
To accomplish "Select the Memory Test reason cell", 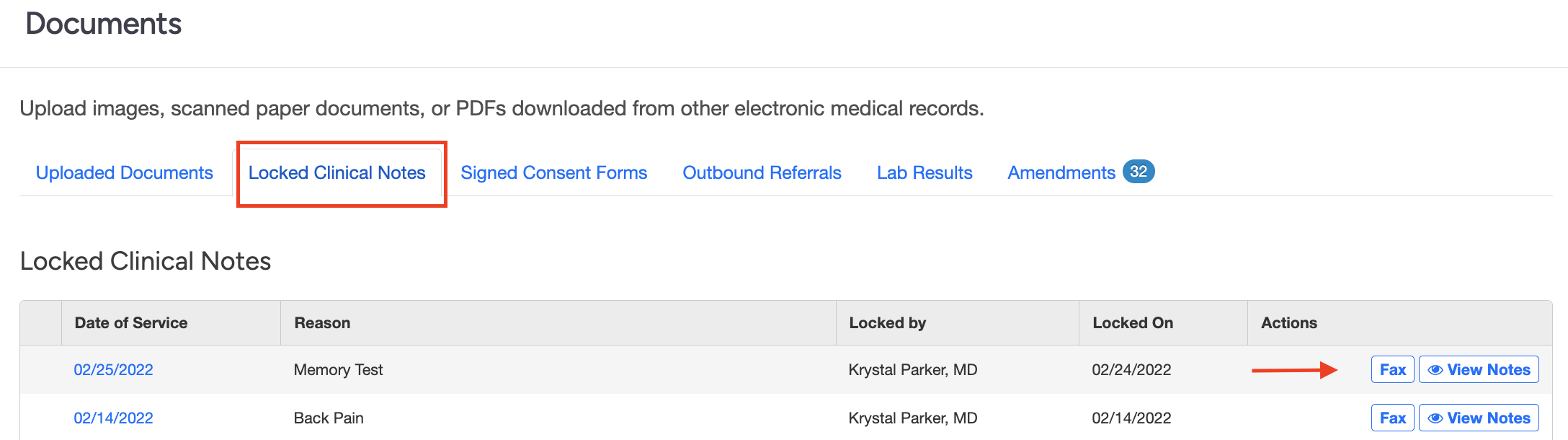I will (x=338, y=370).
